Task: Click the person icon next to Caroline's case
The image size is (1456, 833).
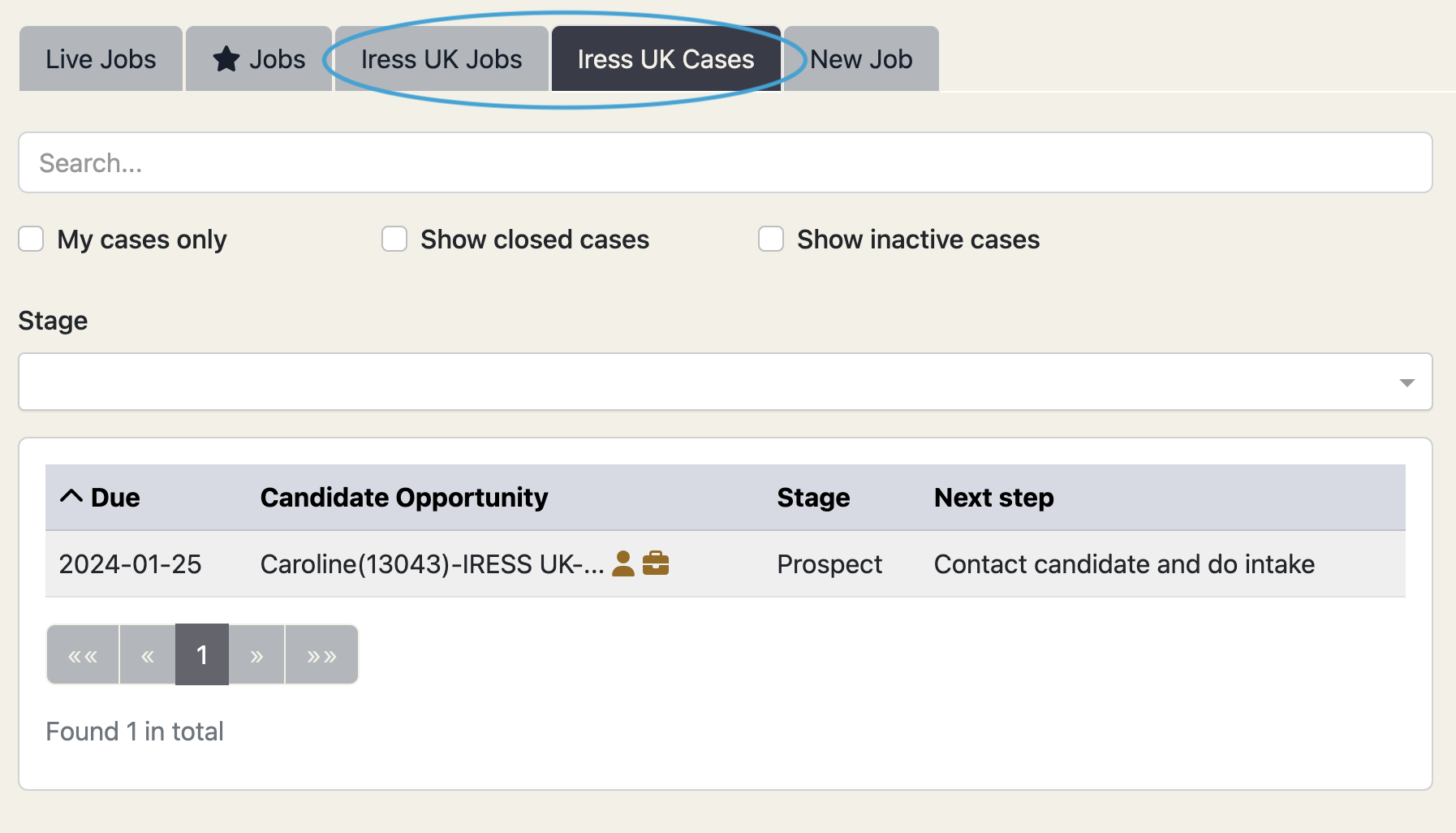Action: tap(623, 563)
